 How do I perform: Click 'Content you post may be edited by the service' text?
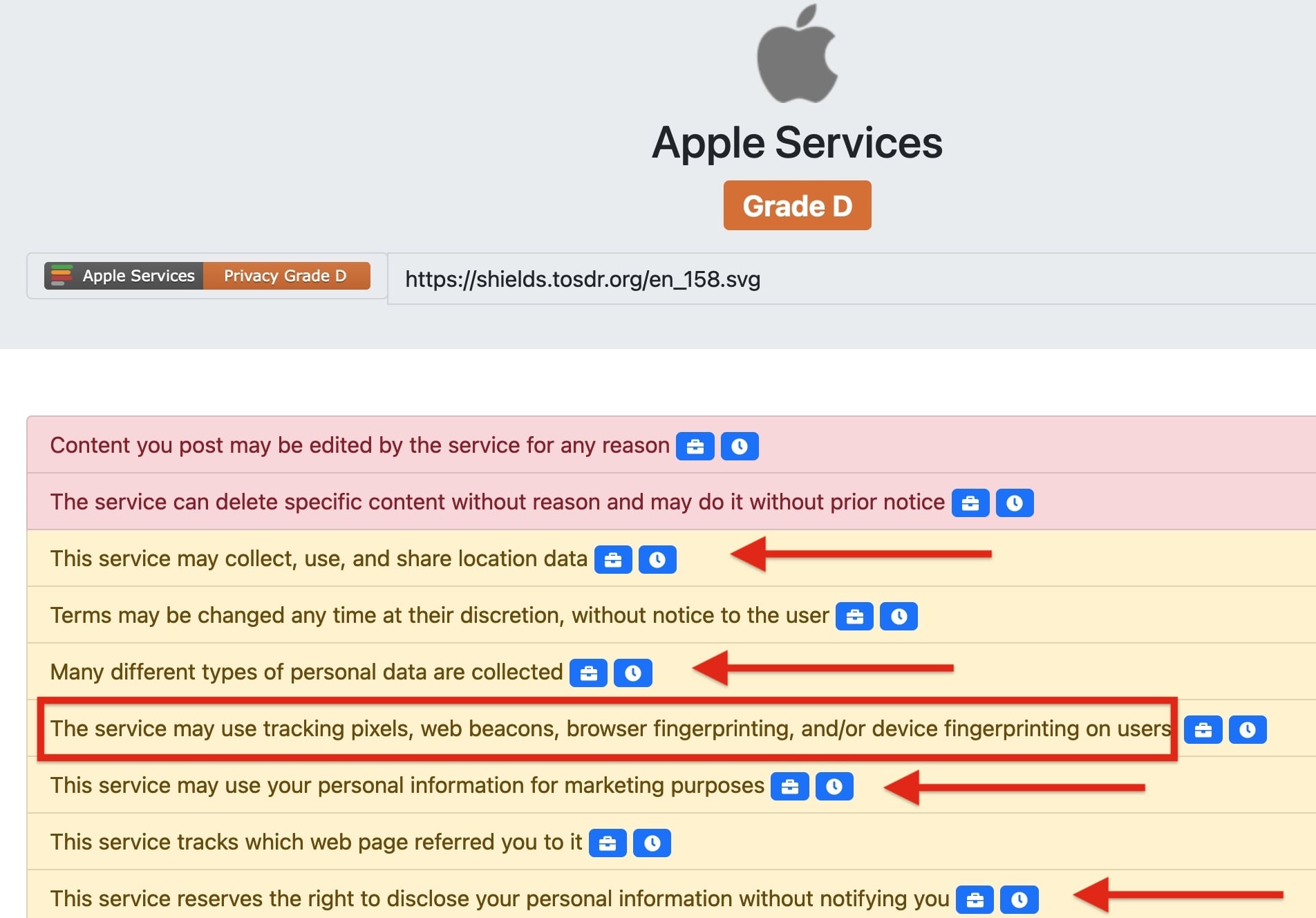[360, 445]
